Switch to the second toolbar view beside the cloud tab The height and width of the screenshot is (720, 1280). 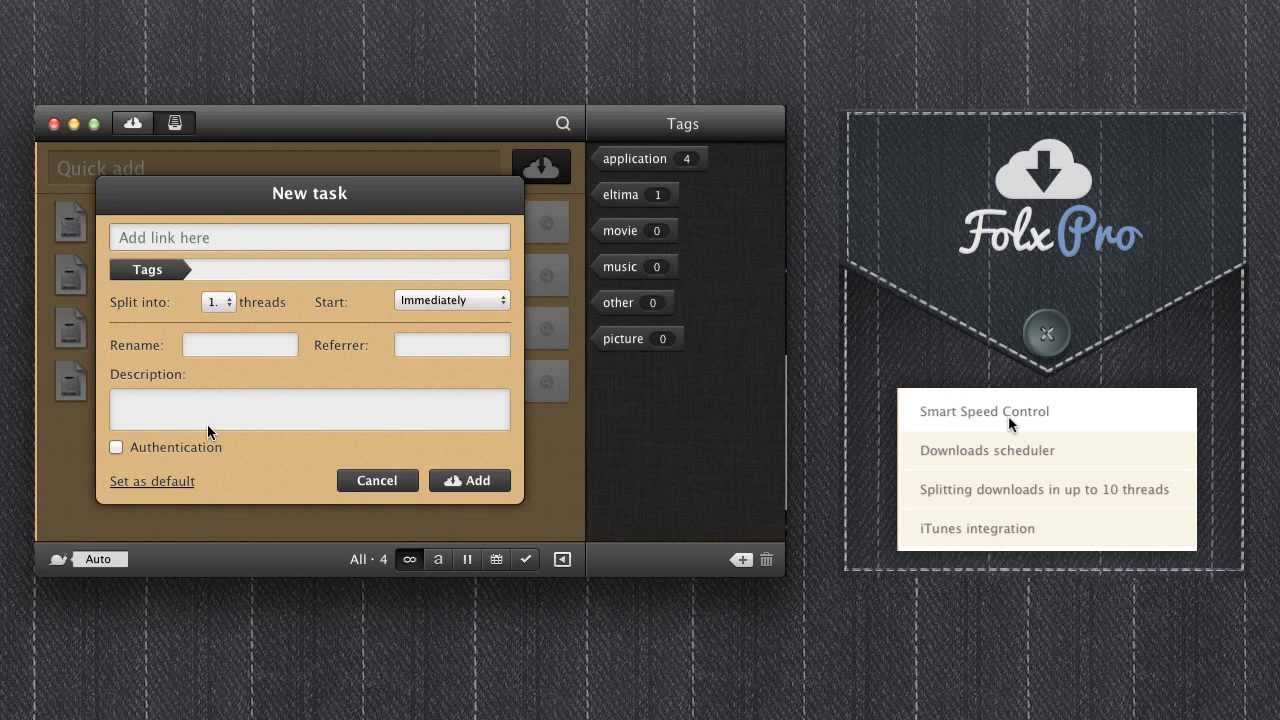click(175, 123)
